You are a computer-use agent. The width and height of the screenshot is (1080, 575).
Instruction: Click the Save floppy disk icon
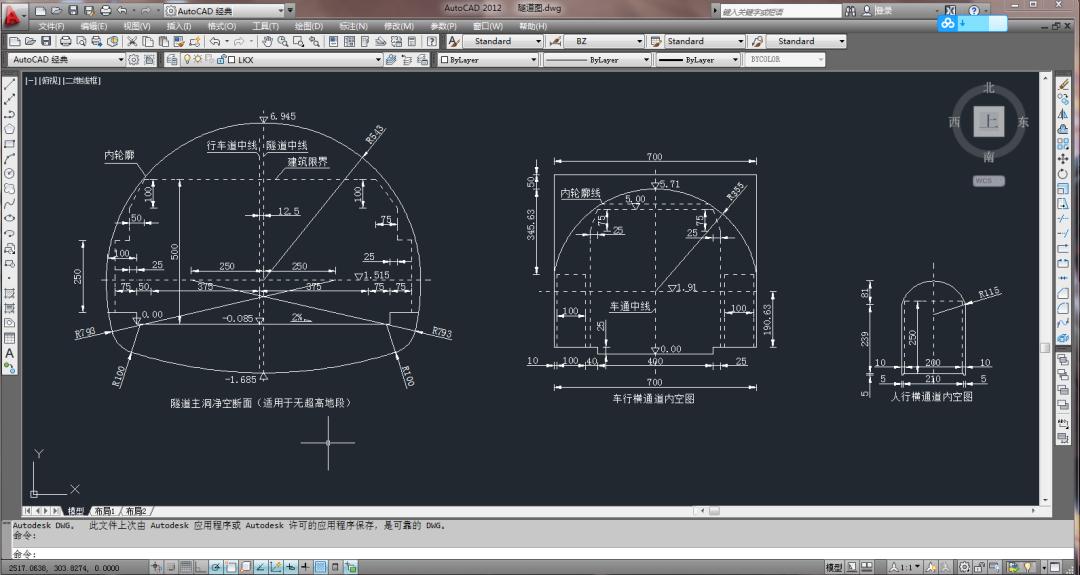point(47,42)
